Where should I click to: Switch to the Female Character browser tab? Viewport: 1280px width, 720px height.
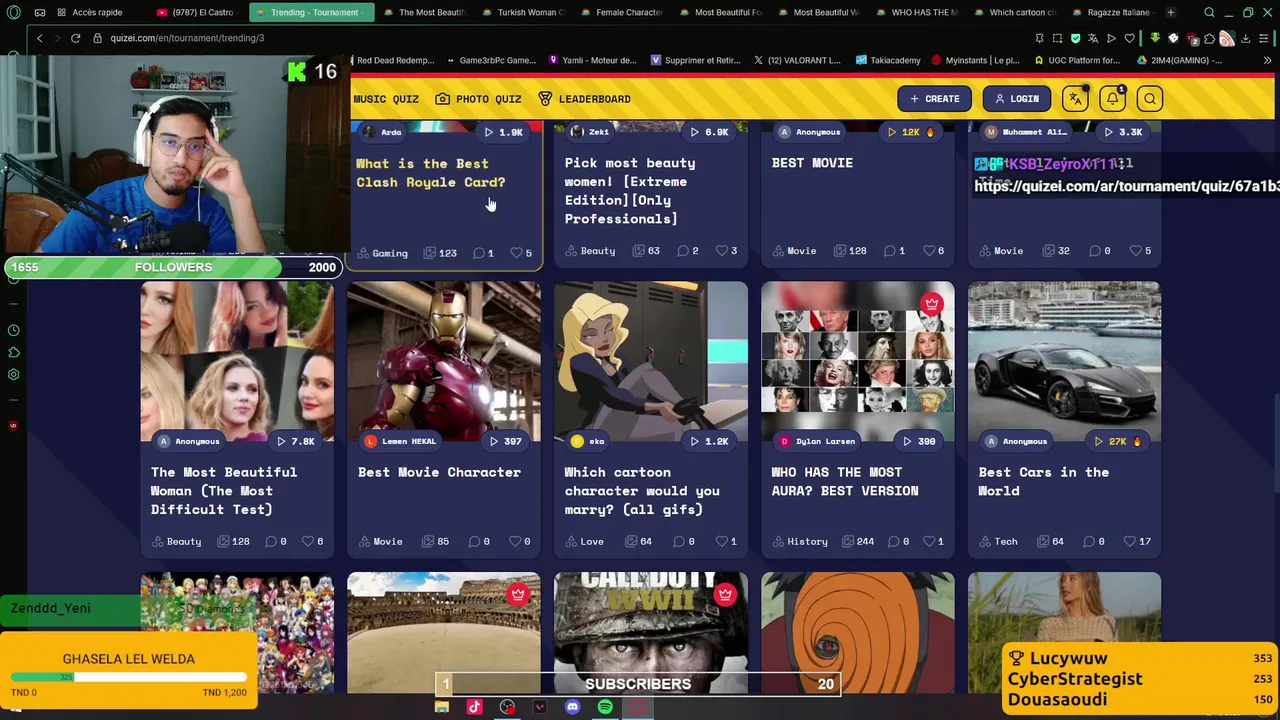[x=622, y=13]
